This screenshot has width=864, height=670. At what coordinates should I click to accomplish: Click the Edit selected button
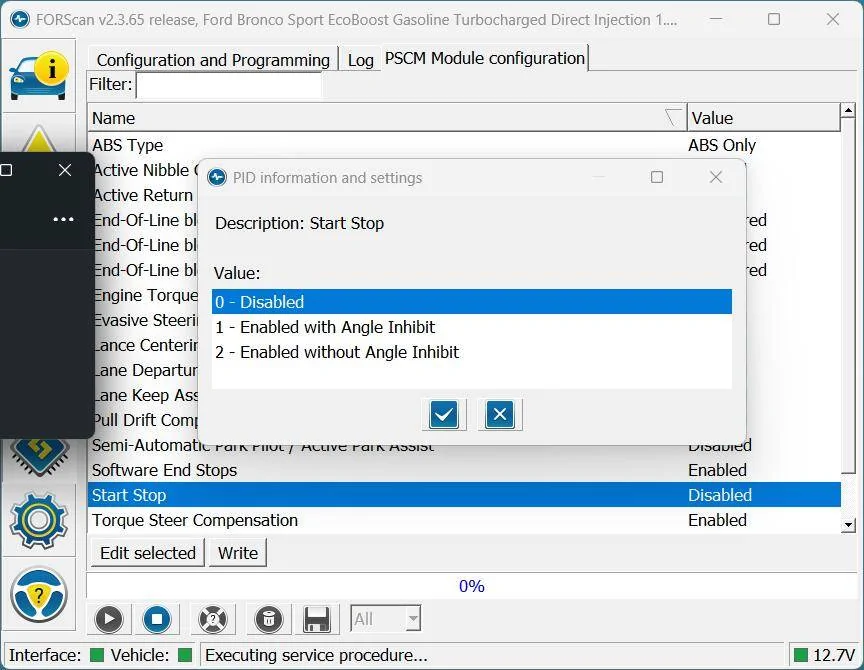tap(148, 553)
